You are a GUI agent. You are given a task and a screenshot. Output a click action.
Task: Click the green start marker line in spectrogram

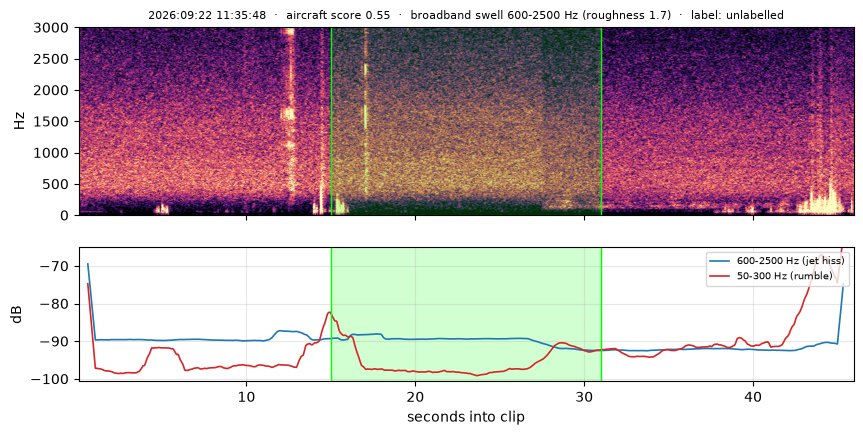[331, 121]
